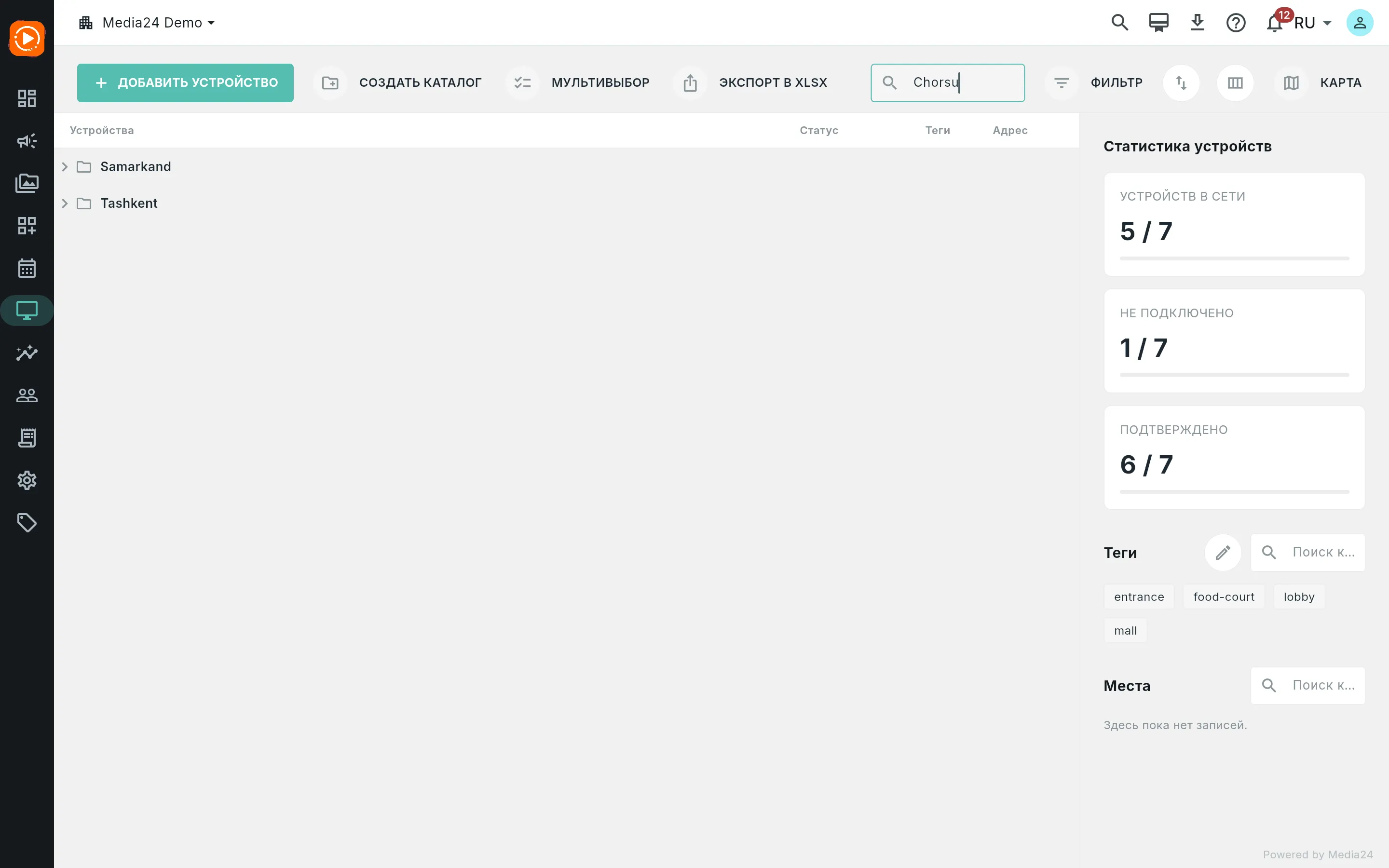1389x868 pixels.
Task: Click the building icon beside Media24 Demo
Action: (x=86, y=23)
